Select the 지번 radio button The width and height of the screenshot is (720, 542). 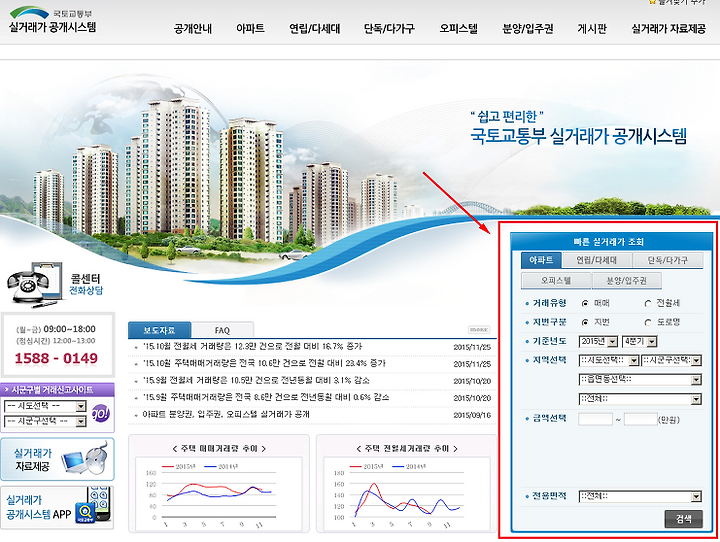point(585,322)
